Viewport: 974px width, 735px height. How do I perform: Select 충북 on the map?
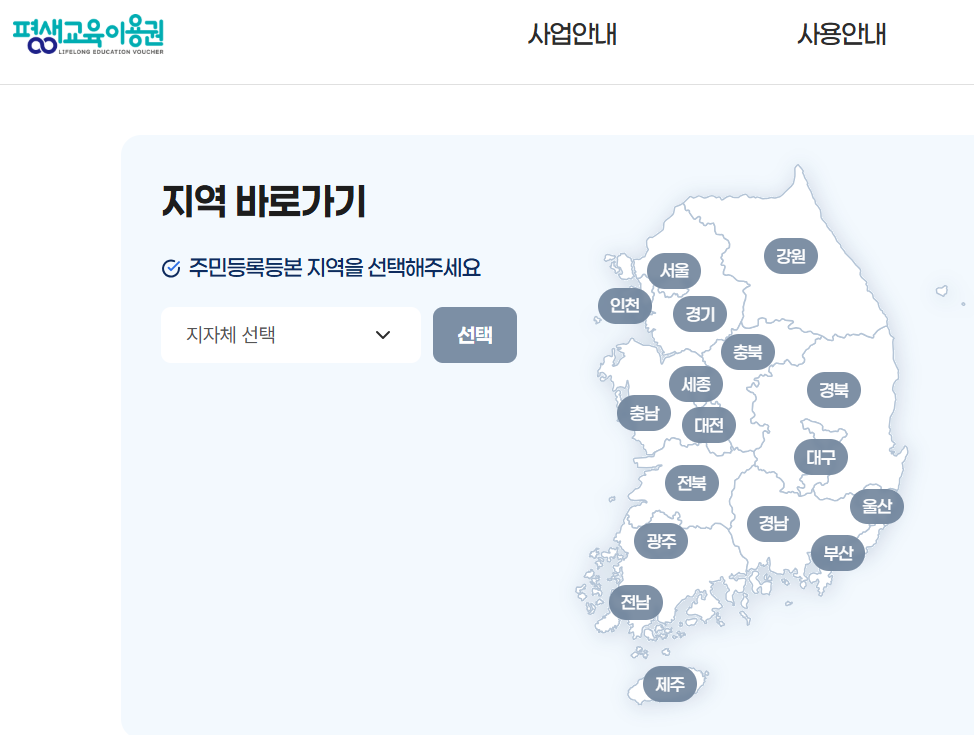(x=747, y=352)
